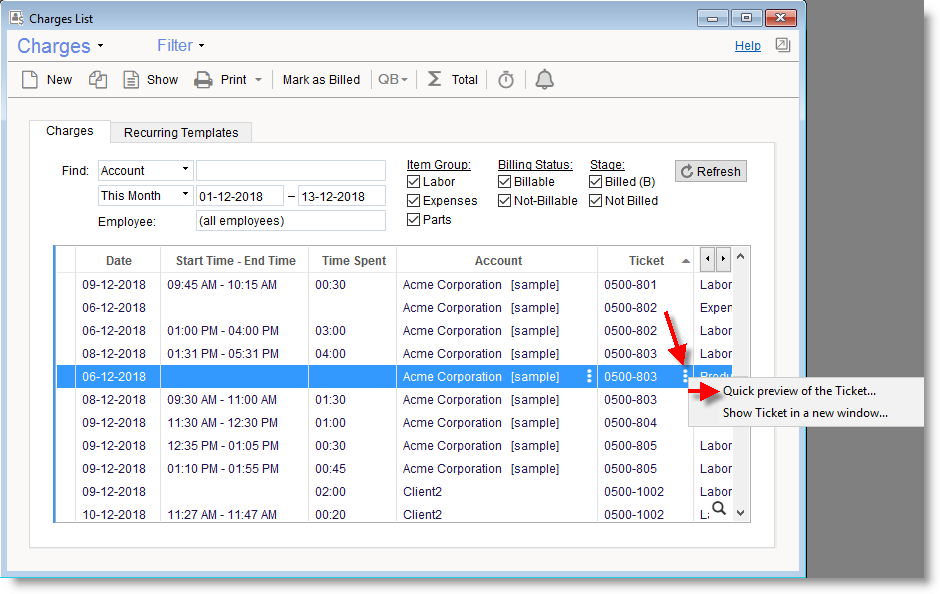Open the Account find field dropdown
The height and width of the screenshot is (594, 940).
tap(186, 171)
